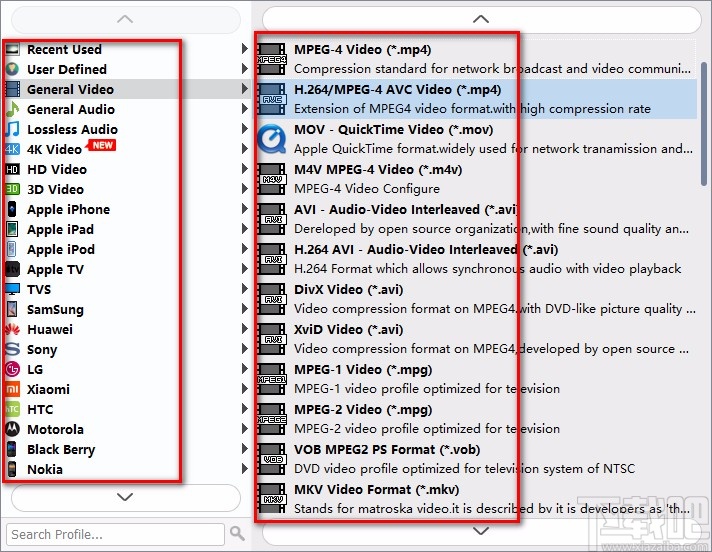
Task: Click the Apple TV icon
Action: [x=12, y=269]
